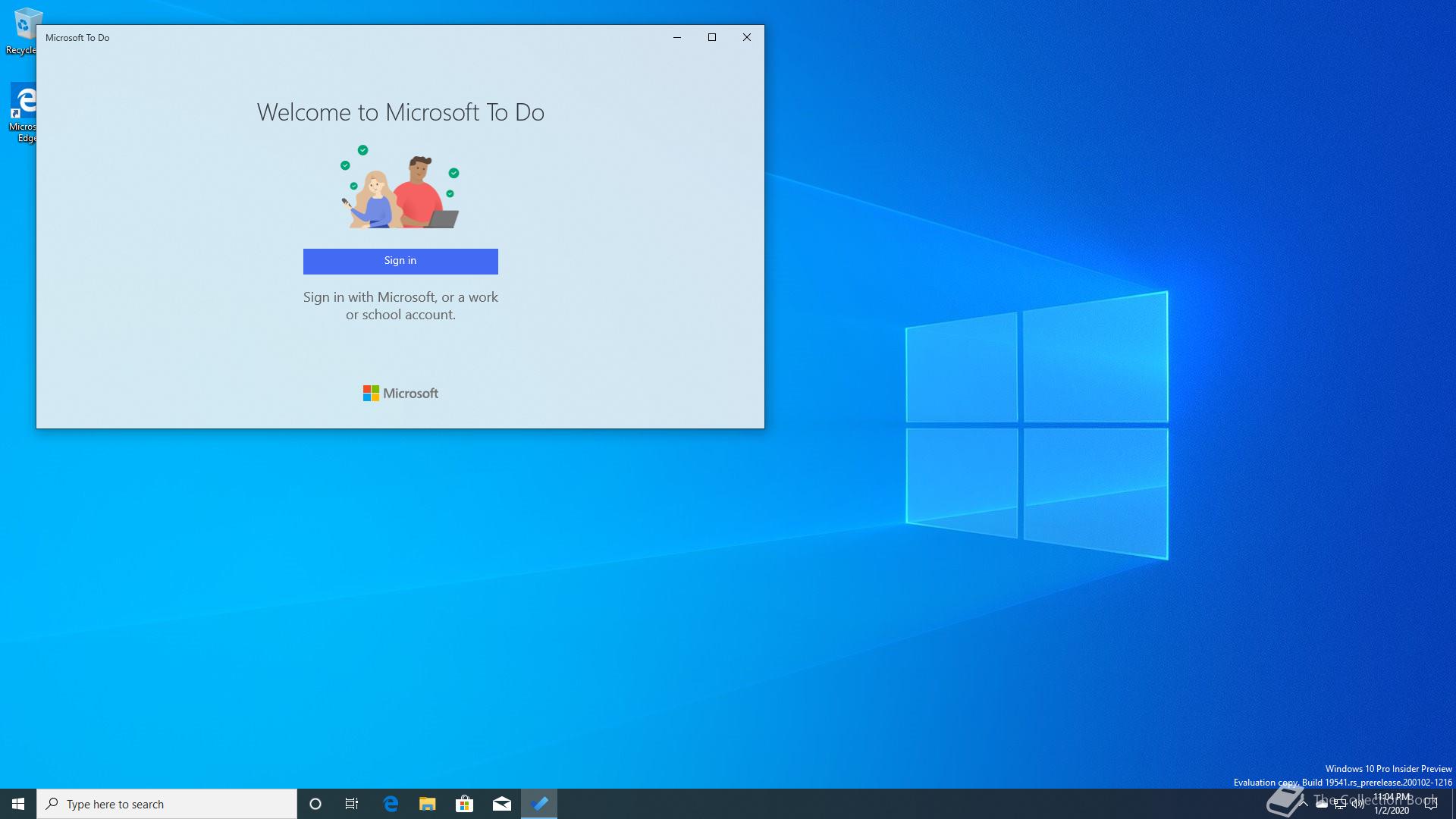
Task: Click the Welcome to Microsoft To Do heading
Action: pos(400,112)
